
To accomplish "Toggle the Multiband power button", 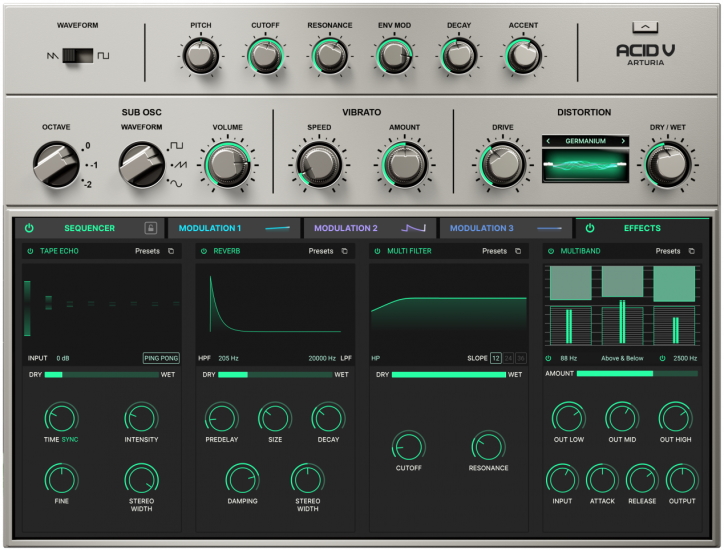I will click(x=551, y=251).
